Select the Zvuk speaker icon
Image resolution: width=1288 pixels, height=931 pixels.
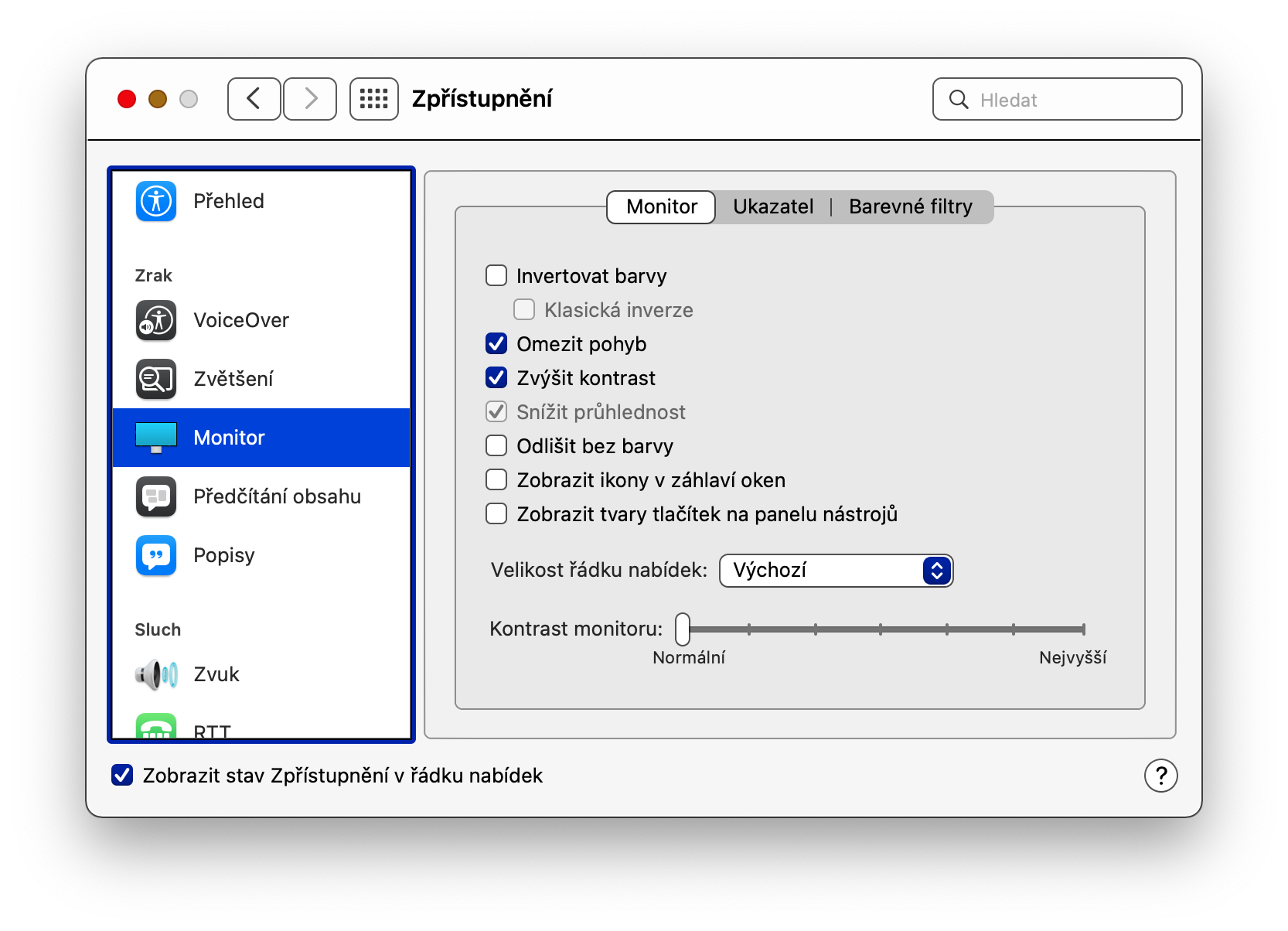(156, 674)
